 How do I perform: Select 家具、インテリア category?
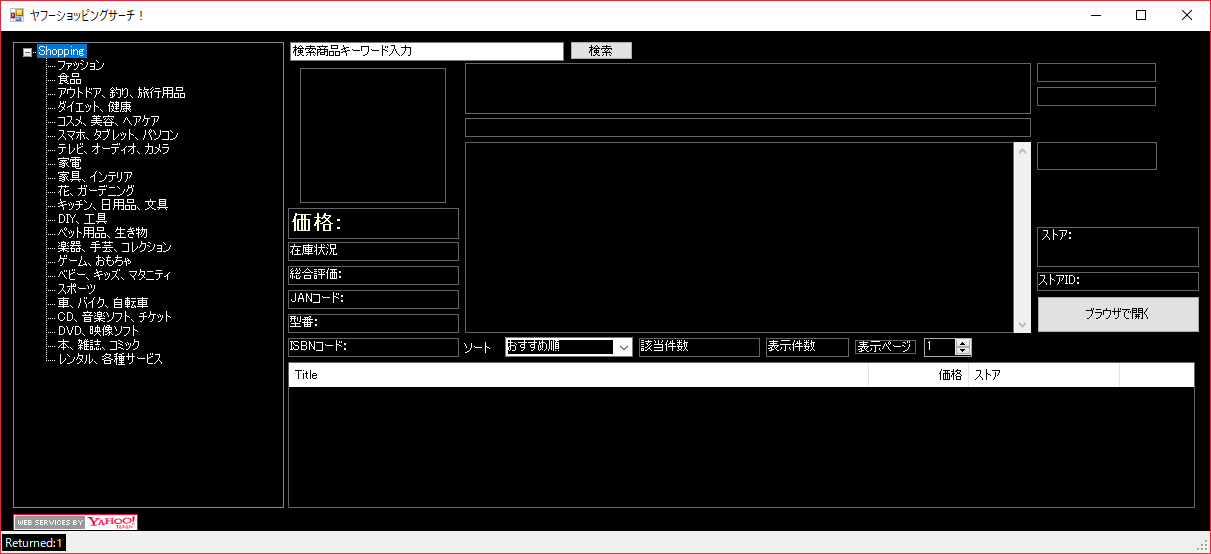pyautogui.click(x=95, y=177)
